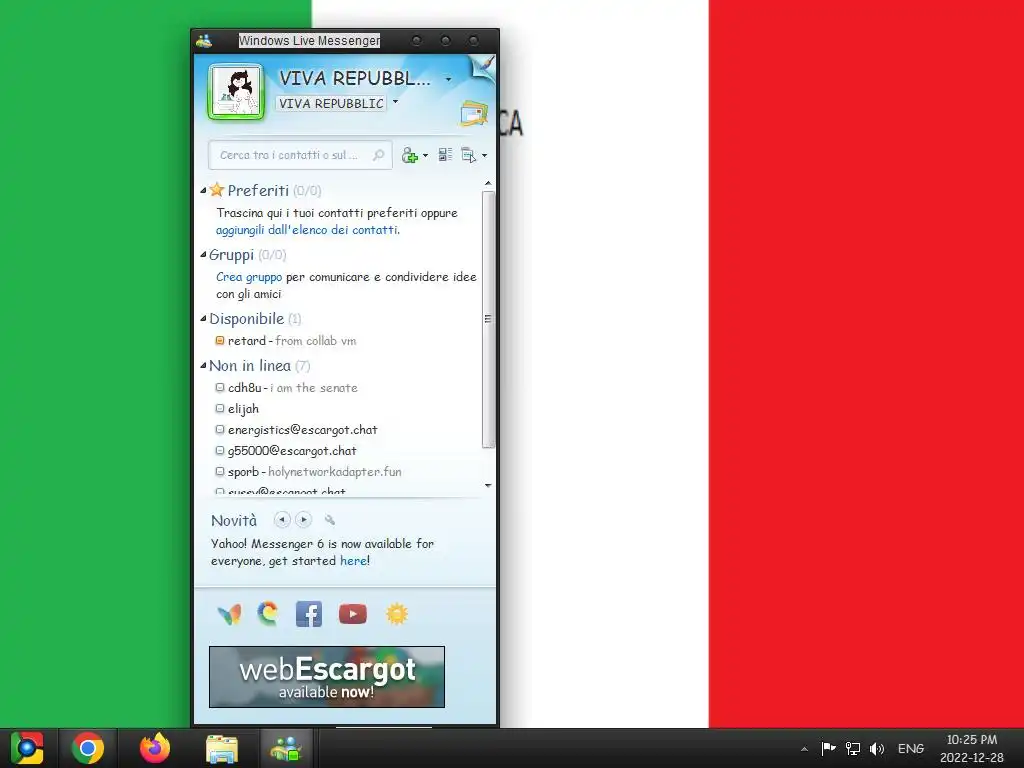
Task: Click the Preferiti star icon
Action: (x=217, y=190)
